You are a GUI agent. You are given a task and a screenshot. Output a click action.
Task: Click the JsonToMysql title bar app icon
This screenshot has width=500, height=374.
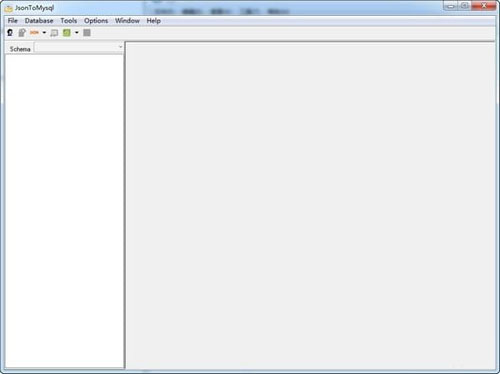coord(9,8)
